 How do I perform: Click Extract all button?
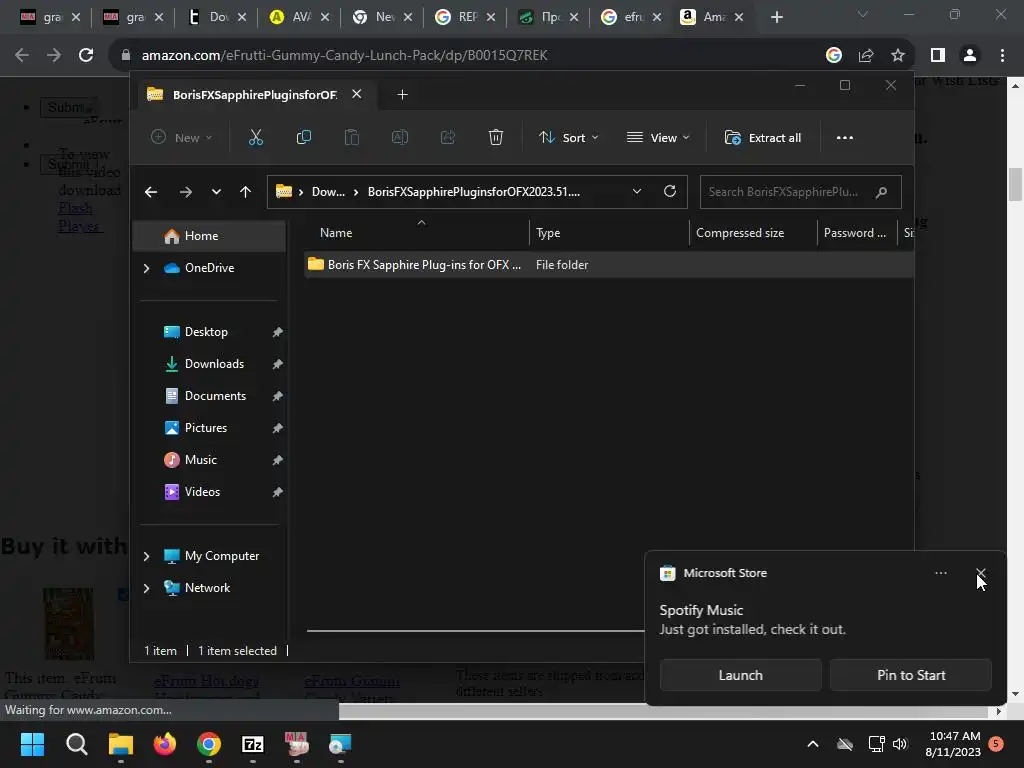(763, 137)
